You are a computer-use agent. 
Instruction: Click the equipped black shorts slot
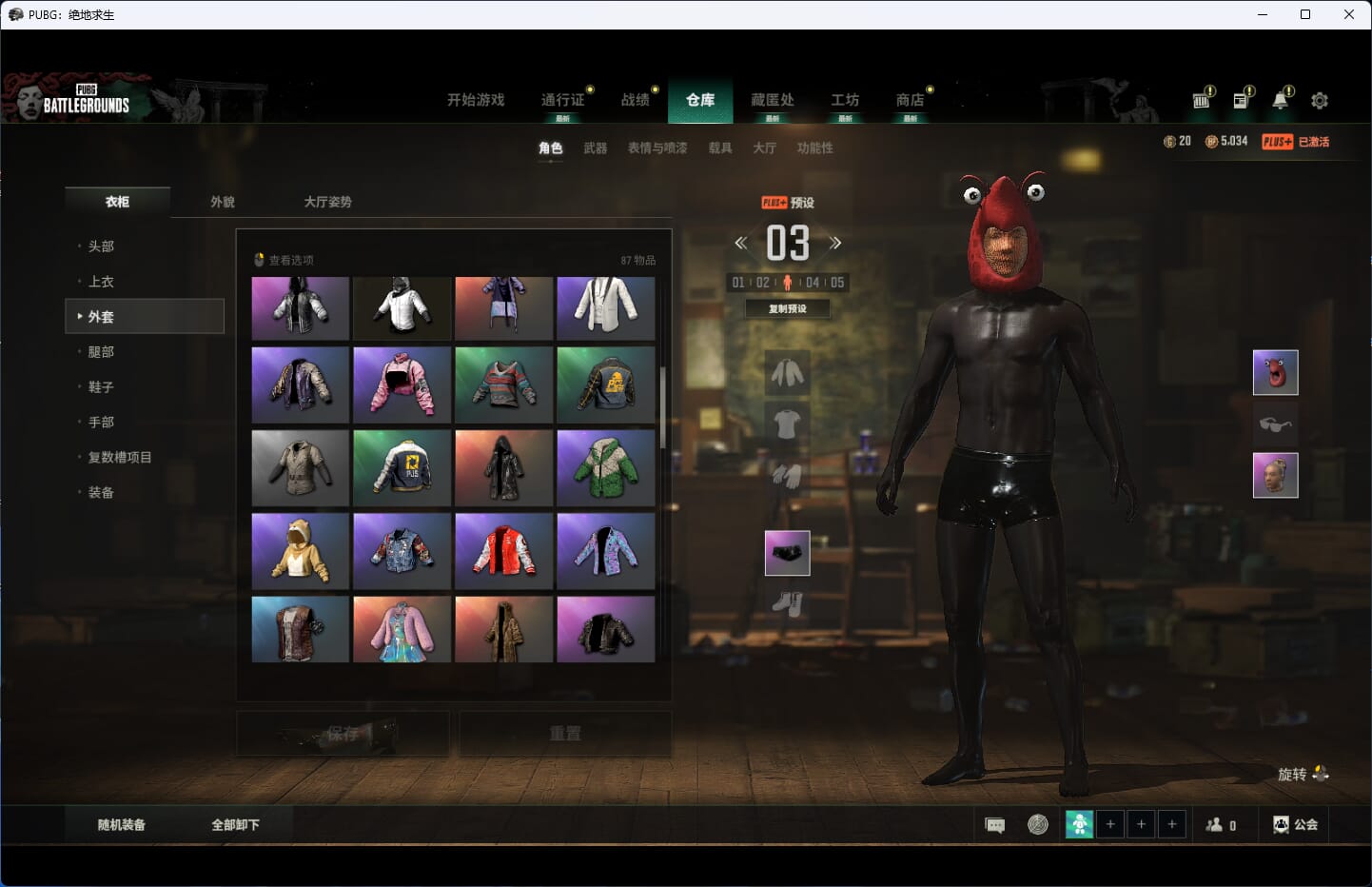787,553
